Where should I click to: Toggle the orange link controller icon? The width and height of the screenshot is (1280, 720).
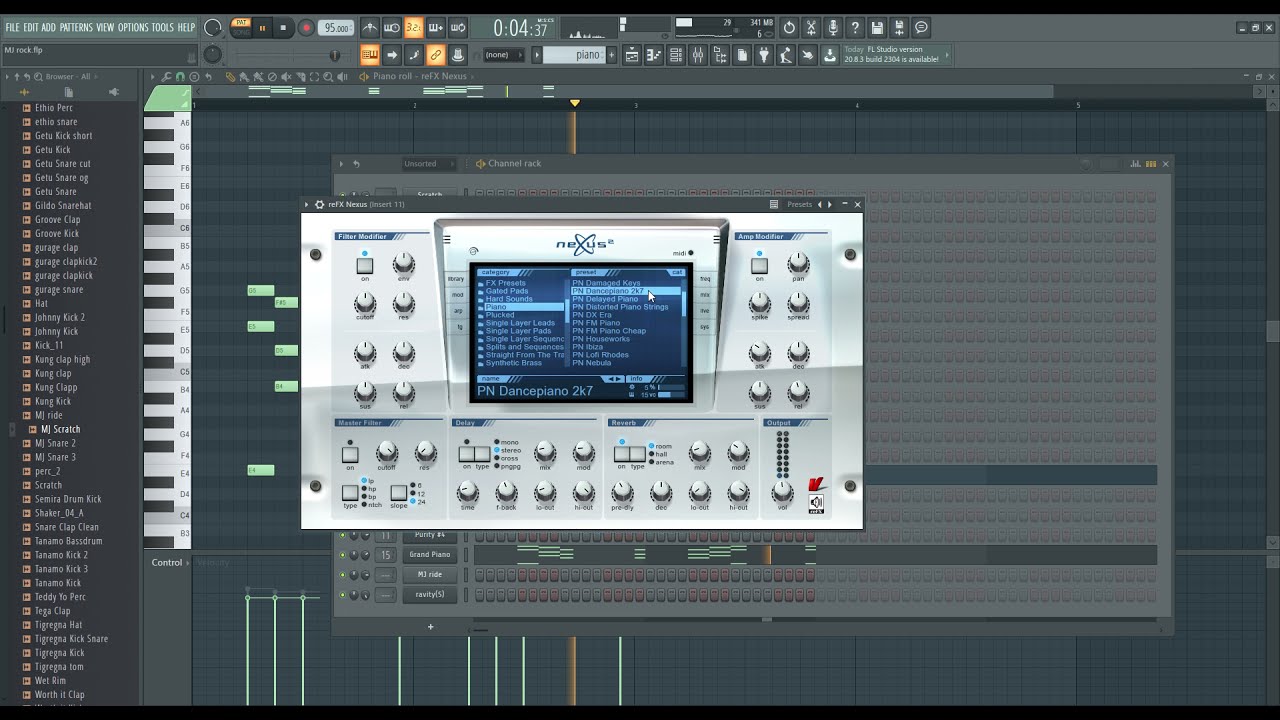pyautogui.click(x=436, y=55)
